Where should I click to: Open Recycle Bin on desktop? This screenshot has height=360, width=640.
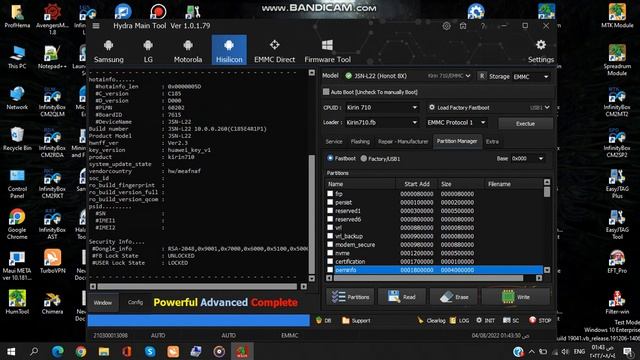pyautogui.click(x=17, y=139)
